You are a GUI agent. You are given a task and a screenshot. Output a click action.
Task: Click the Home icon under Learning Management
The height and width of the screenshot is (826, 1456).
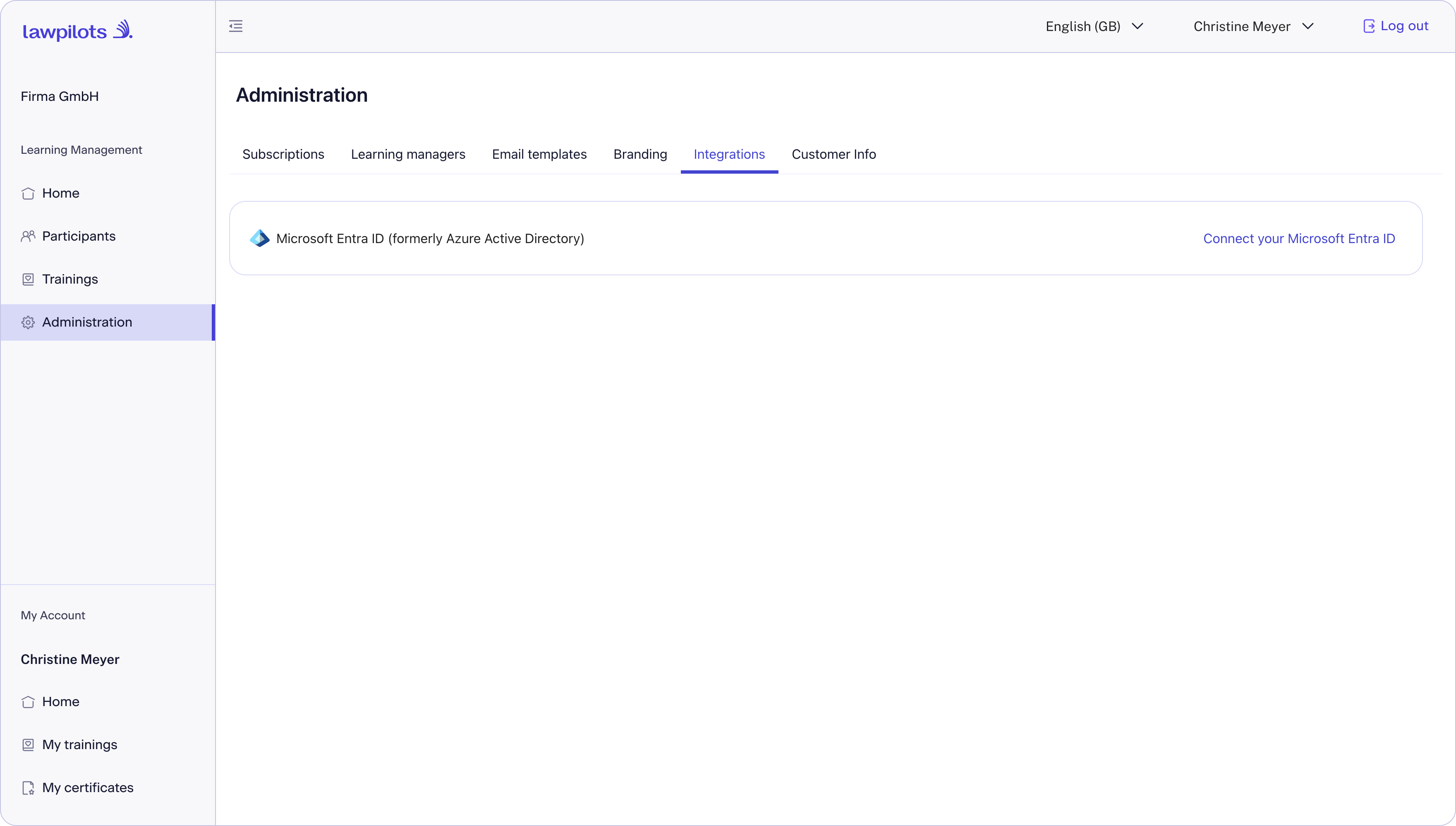(x=28, y=193)
